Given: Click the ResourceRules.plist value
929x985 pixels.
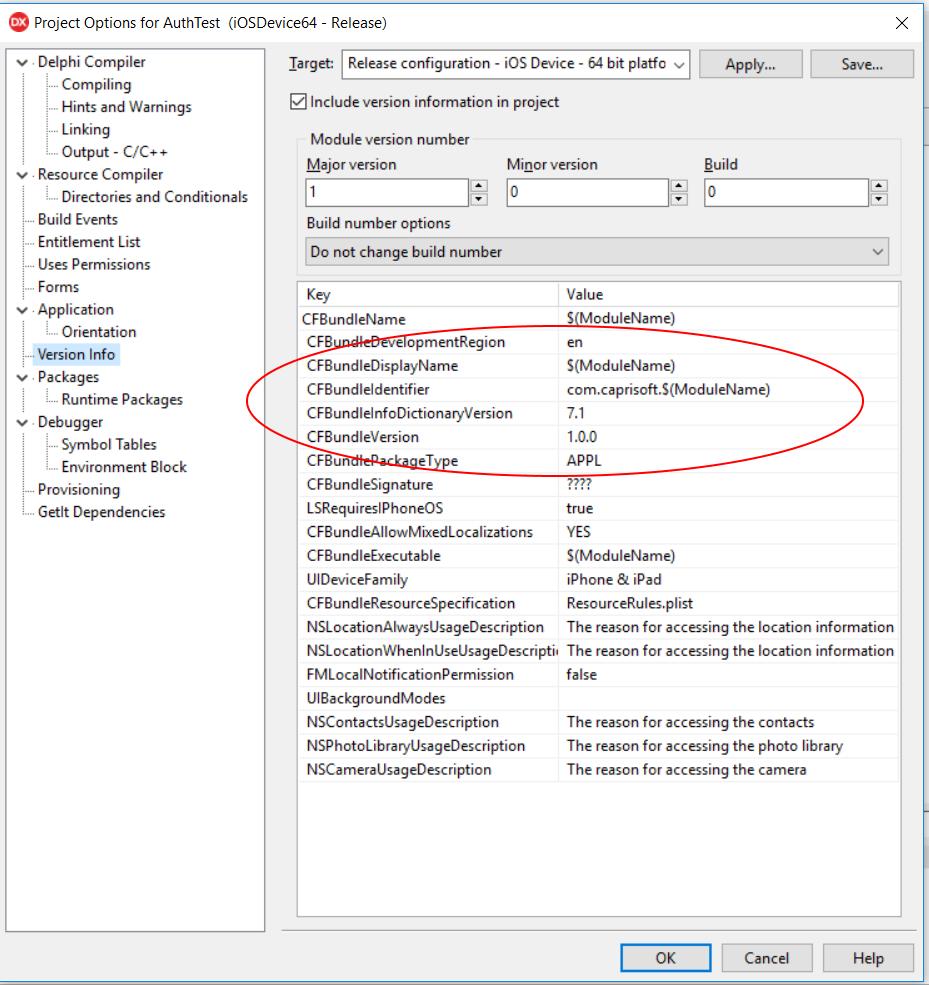Looking at the screenshot, I should click(629, 604).
